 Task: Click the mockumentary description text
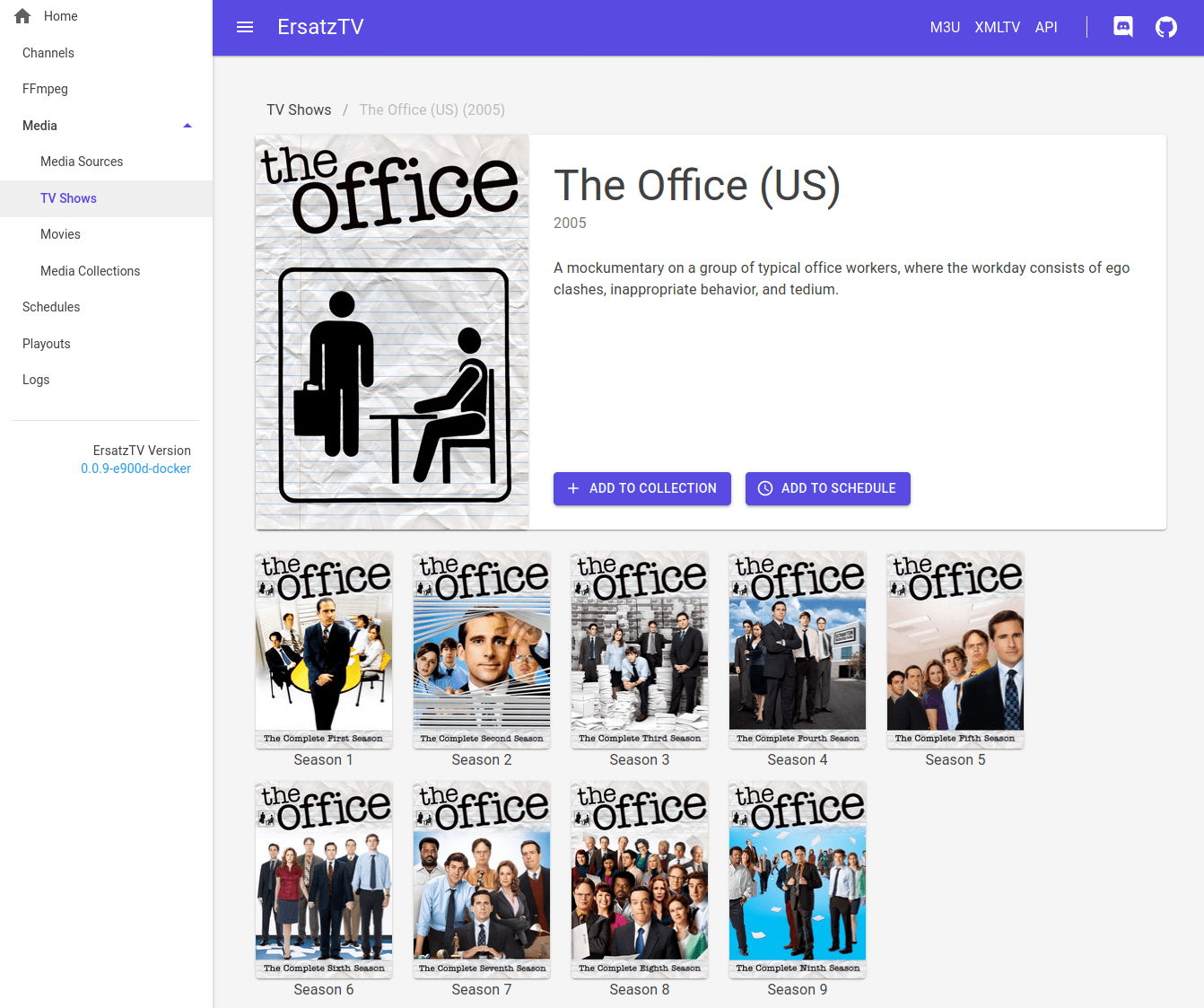842,278
